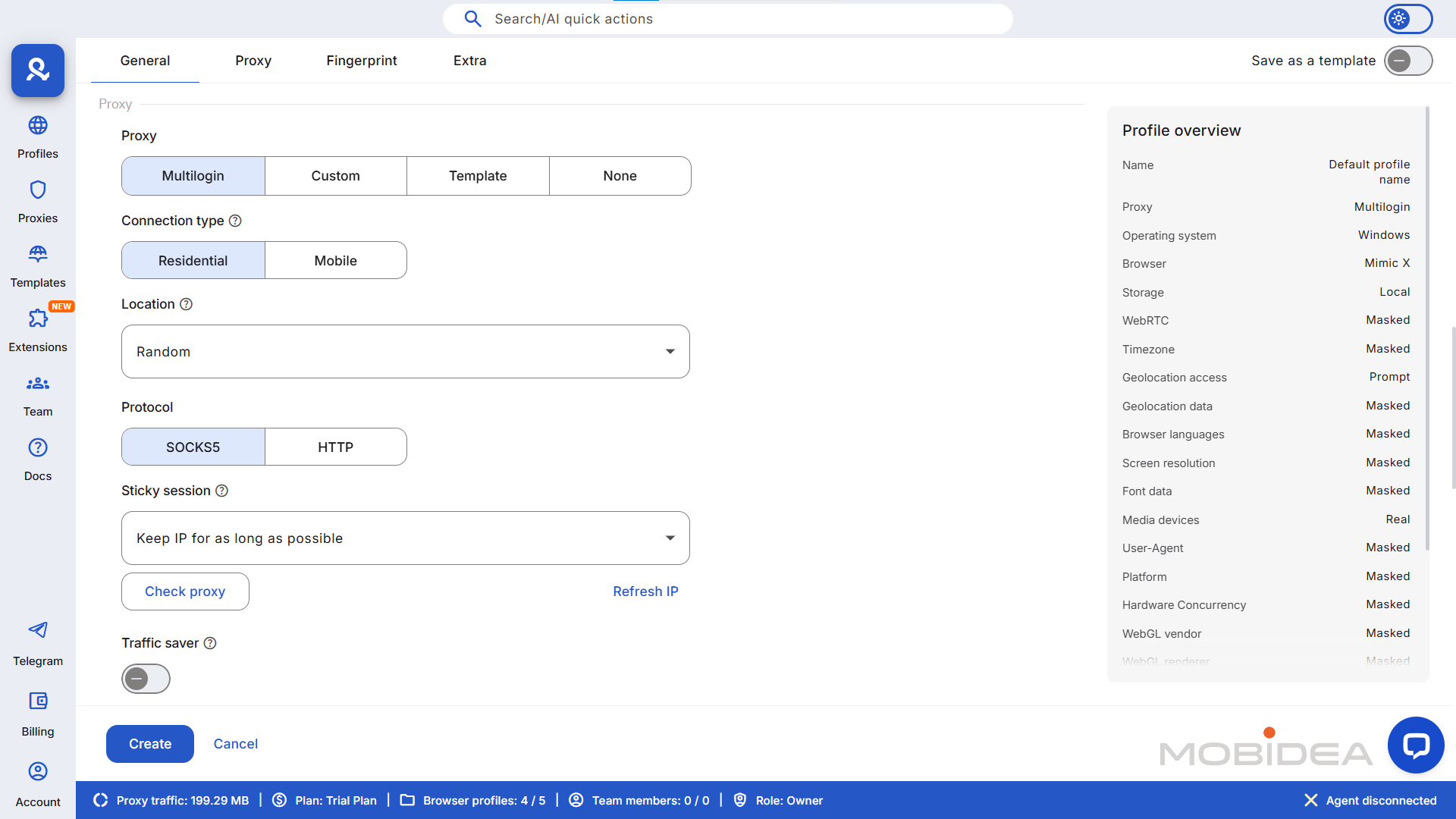Select the Proxies shield icon
The height and width of the screenshot is (819, 1456).
(x=37, y=201)
